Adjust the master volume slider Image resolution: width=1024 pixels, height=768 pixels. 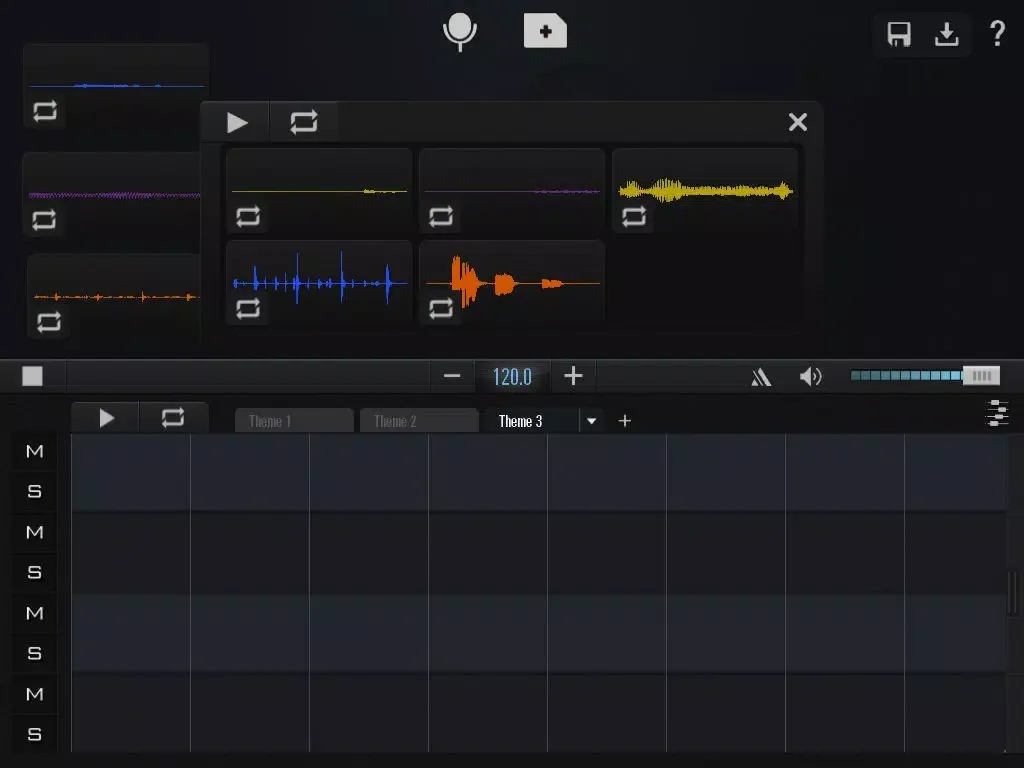point(925,376)
